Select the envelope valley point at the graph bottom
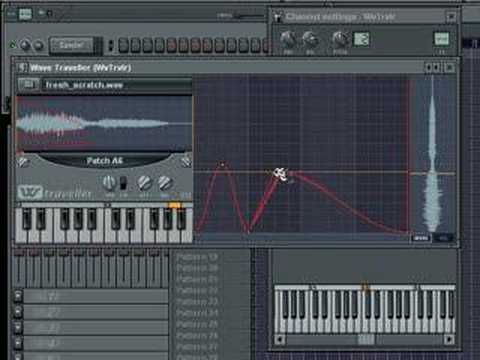480x360 pixels. [248, 231]
